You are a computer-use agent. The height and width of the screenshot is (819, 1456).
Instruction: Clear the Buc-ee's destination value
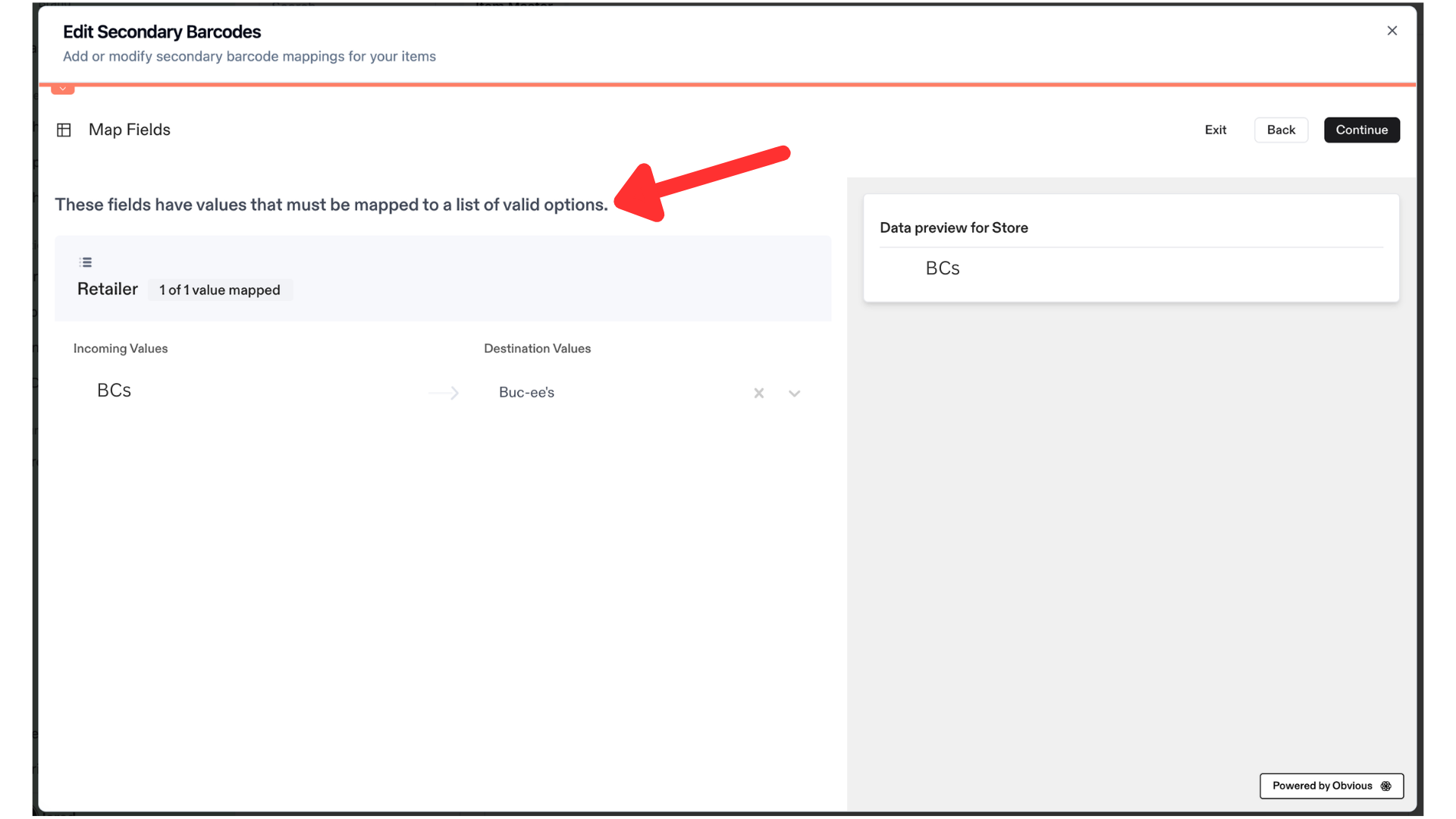(x=758, y=393)
